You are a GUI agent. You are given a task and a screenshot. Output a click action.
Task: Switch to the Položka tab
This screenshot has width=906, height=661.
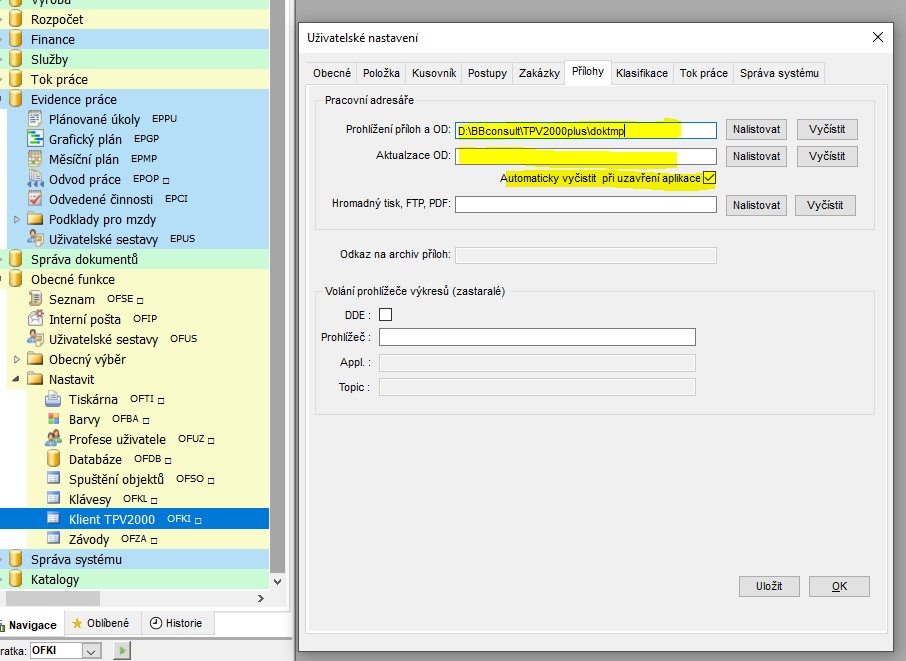click(x=381, y=73)
